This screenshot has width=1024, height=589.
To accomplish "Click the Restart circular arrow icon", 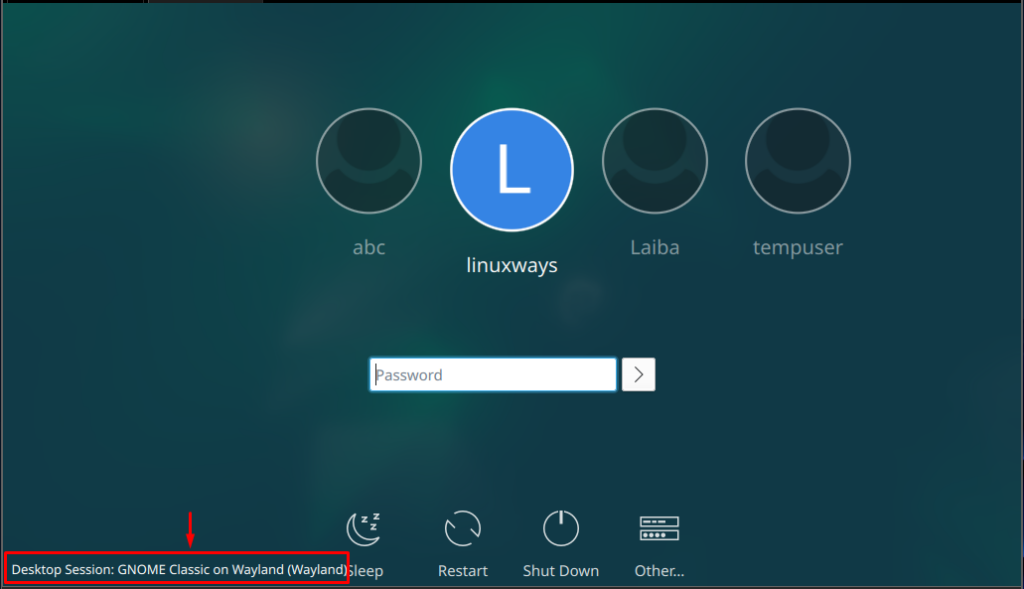I will (x=462, y=528).
